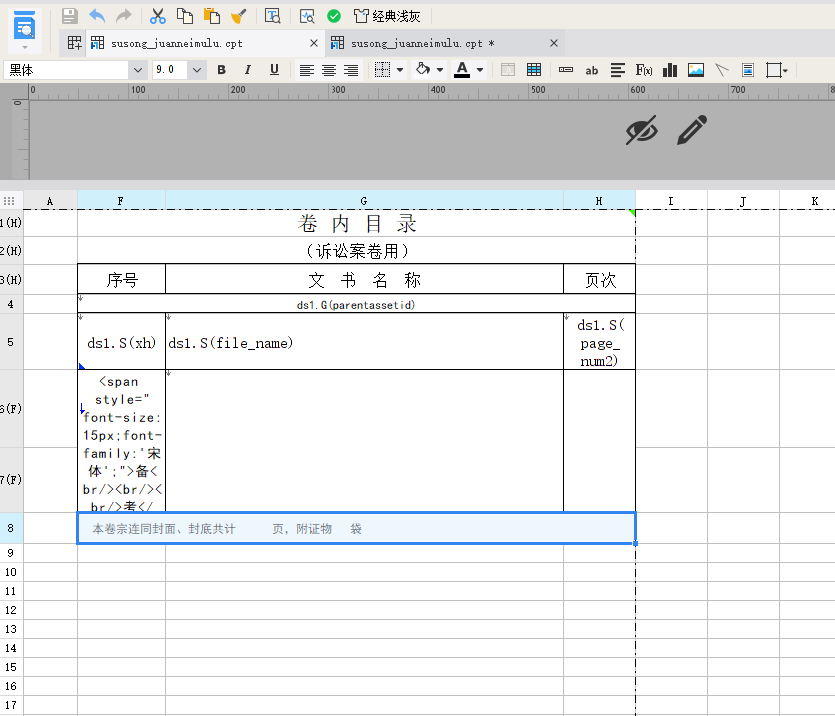Click the font color A swatch
The width and height of the screenshot is (835, 716).
[462, 70]
